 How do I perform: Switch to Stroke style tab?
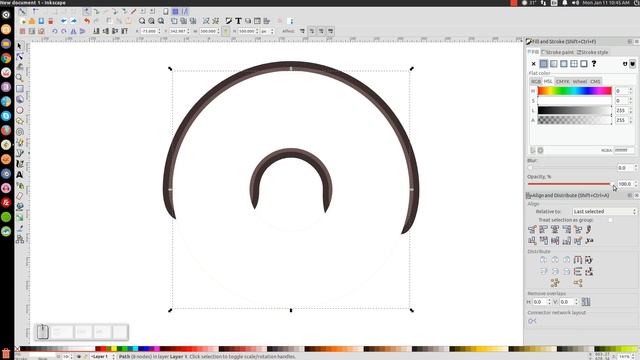(x=592, y=52)
